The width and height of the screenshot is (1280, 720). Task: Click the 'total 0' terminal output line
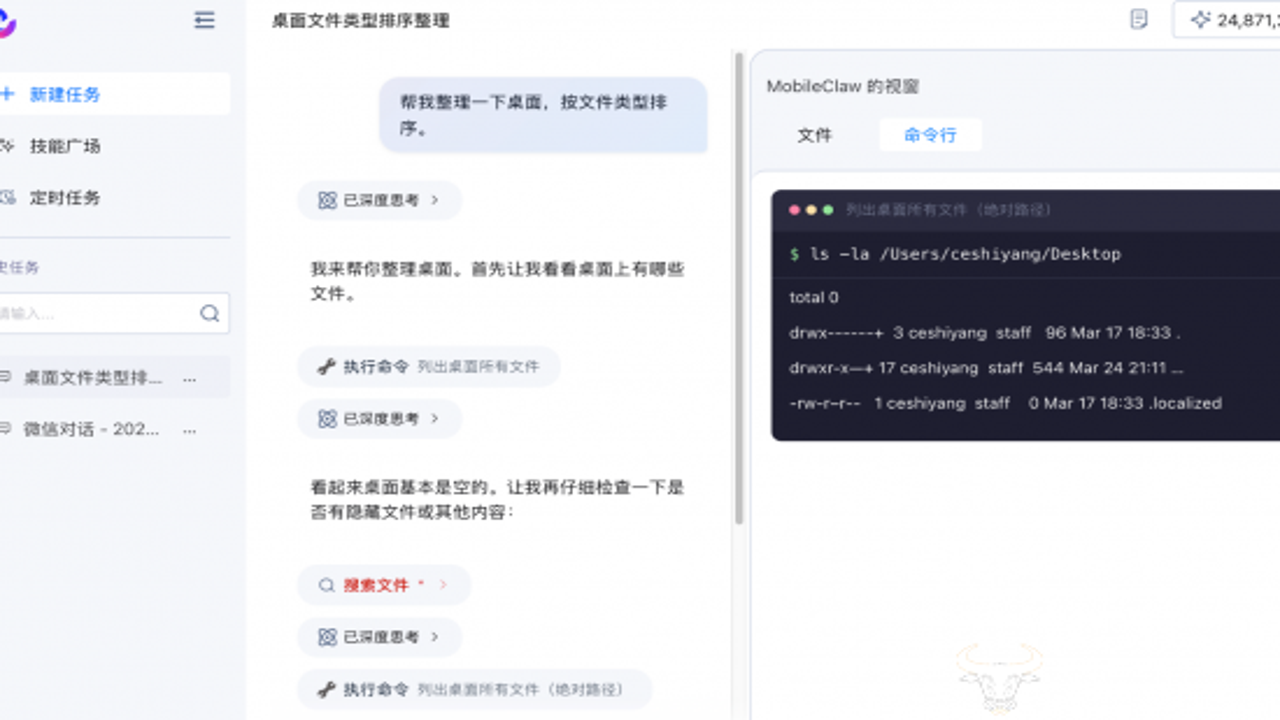click(x=814, y=297)
